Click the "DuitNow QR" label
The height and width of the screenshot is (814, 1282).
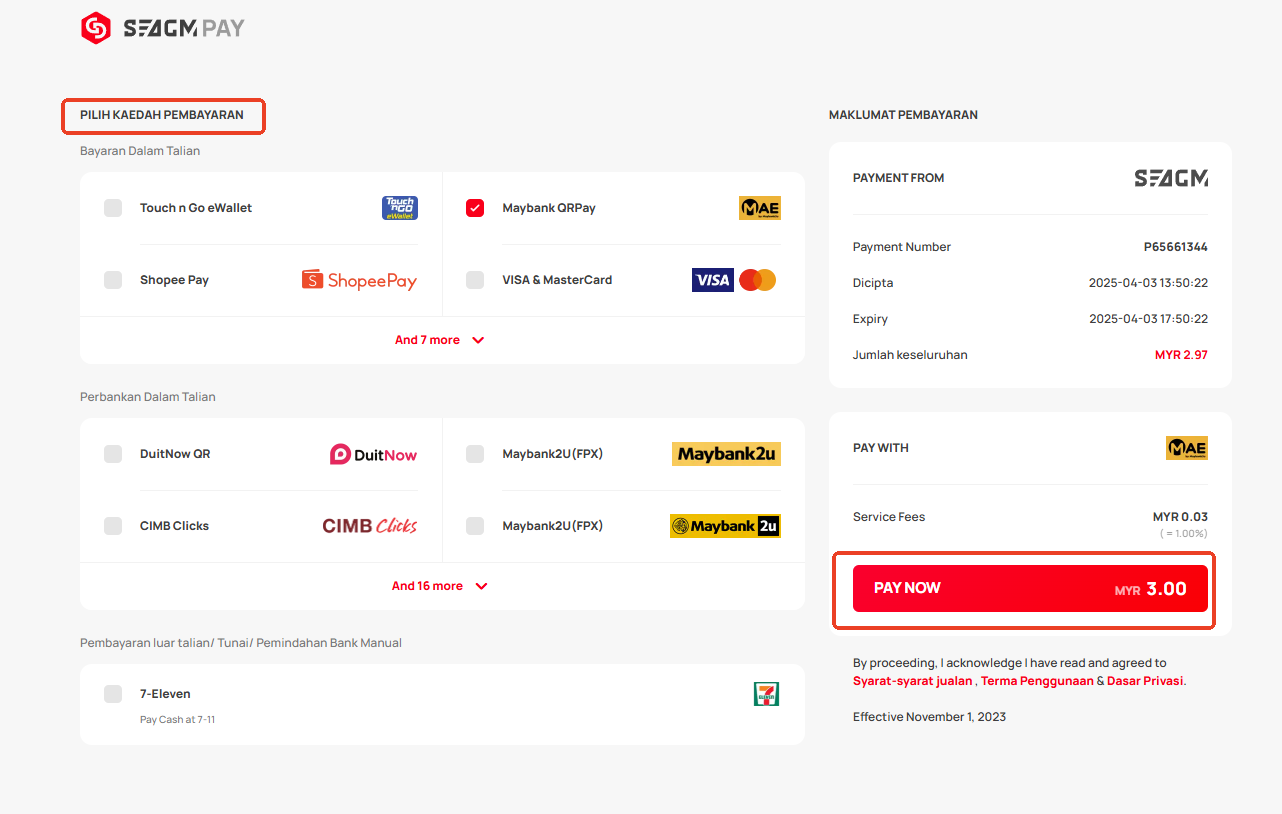point(175,454)
